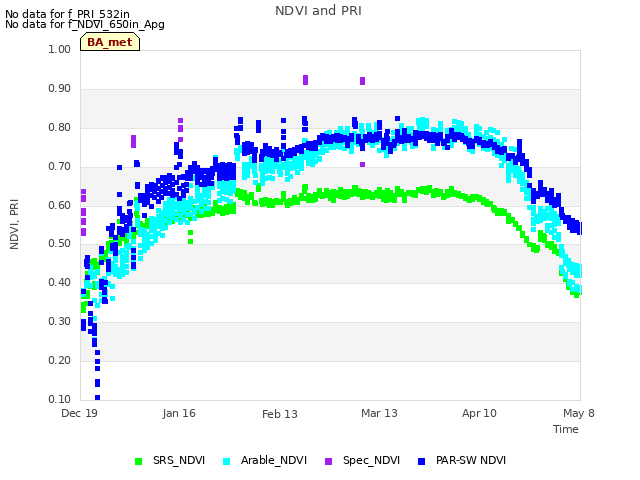Image resolution: width=640 pixels, height=480 pixels.
Task: Click the Apr 10 x-axis label
Action: click(479, 413)
